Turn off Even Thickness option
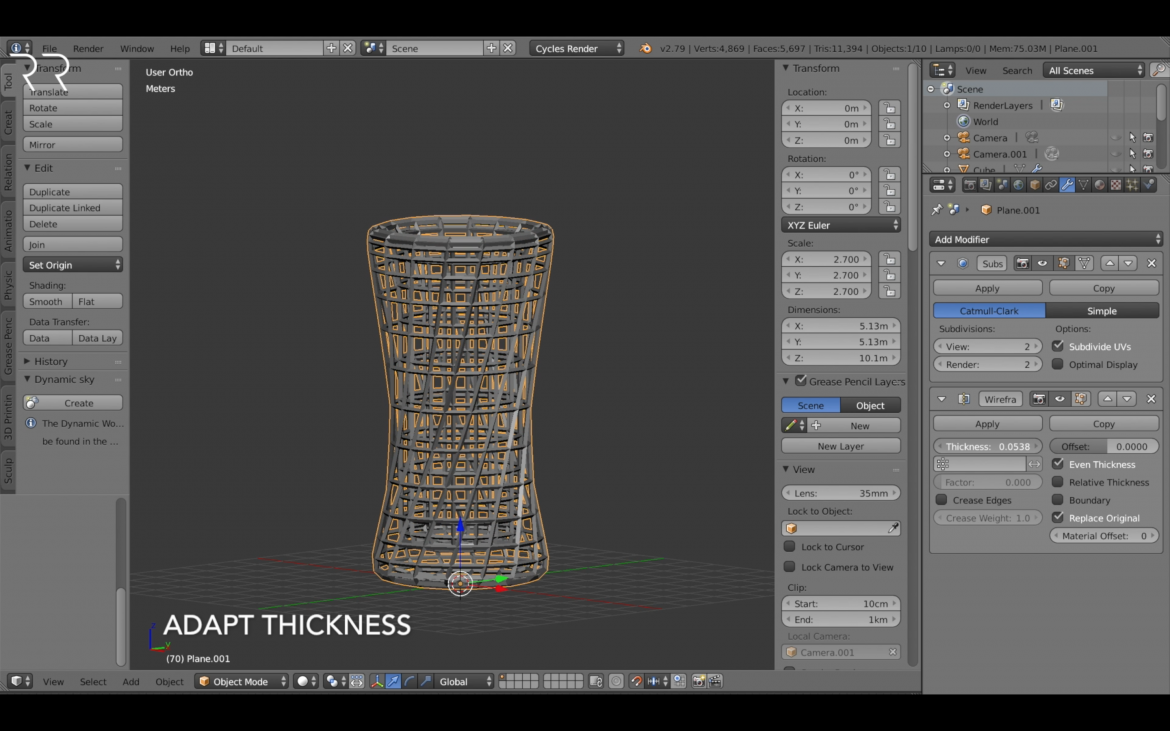 (1058, 464)
